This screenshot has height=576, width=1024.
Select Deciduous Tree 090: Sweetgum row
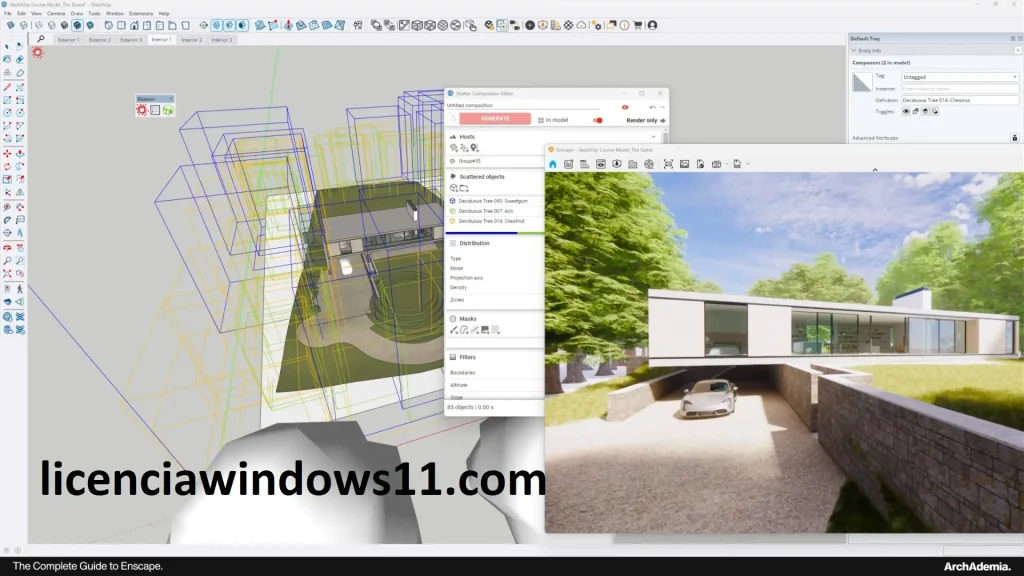click(x=495, y=201)
